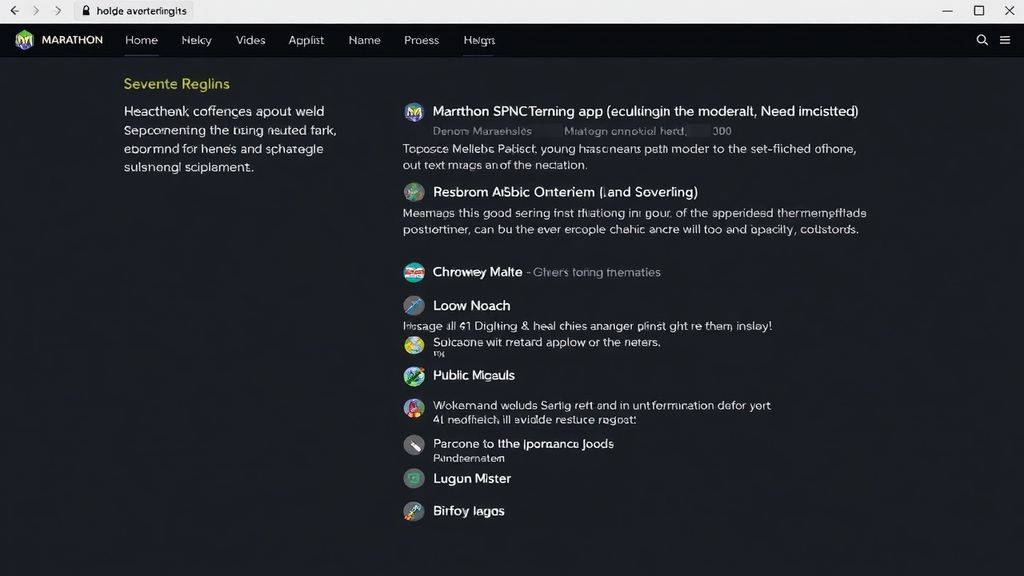The width and height of the screenshot is (1024, 576).
Task: Click avatar next to Loow Noach
Action: coord(413,305)
